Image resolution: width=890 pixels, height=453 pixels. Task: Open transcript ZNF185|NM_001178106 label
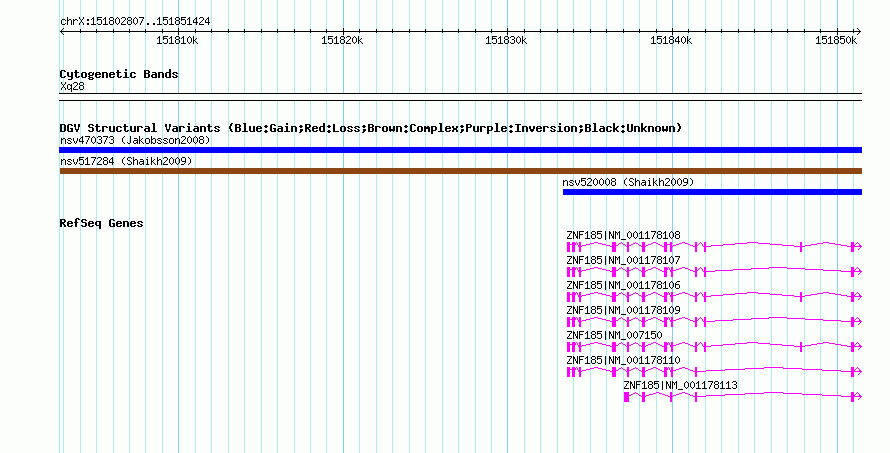point(623,285)
